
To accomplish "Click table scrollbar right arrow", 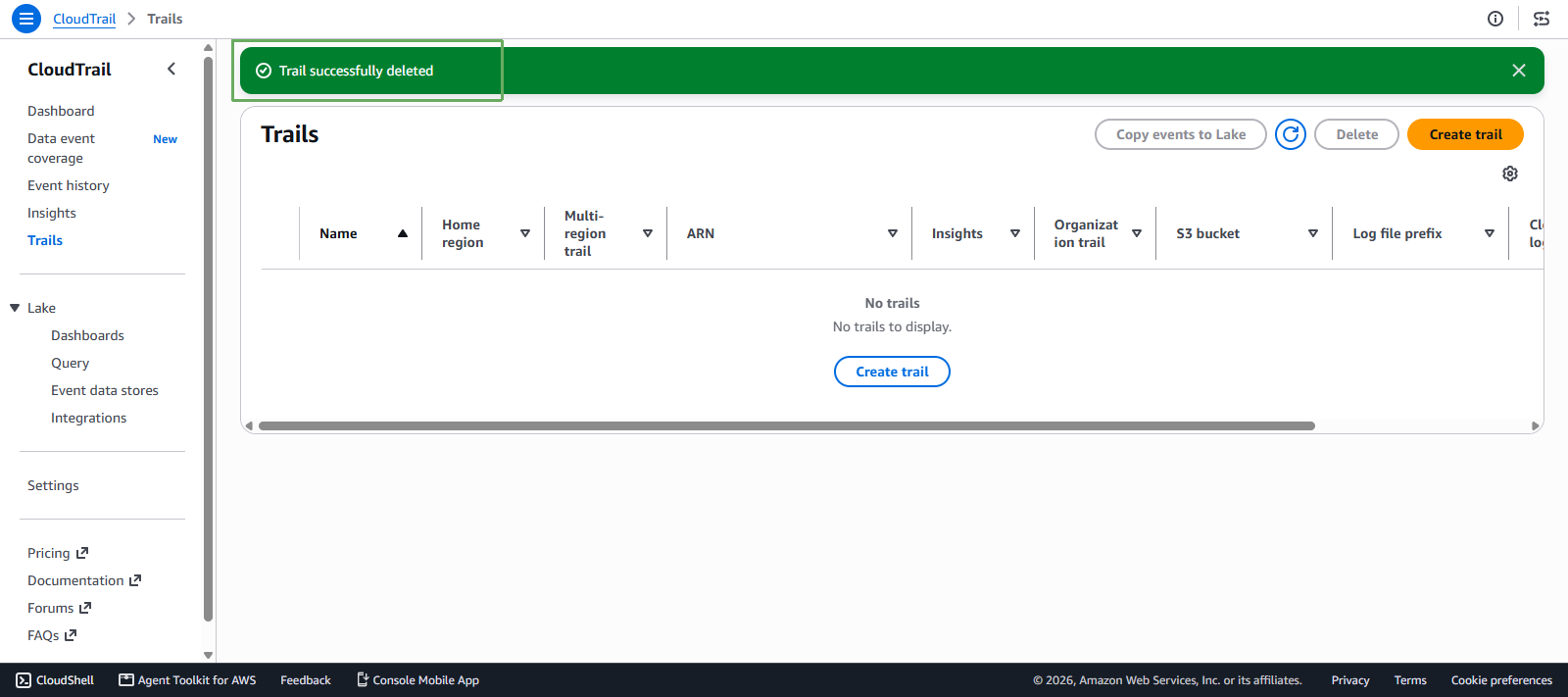I will tap(1536, 425).
